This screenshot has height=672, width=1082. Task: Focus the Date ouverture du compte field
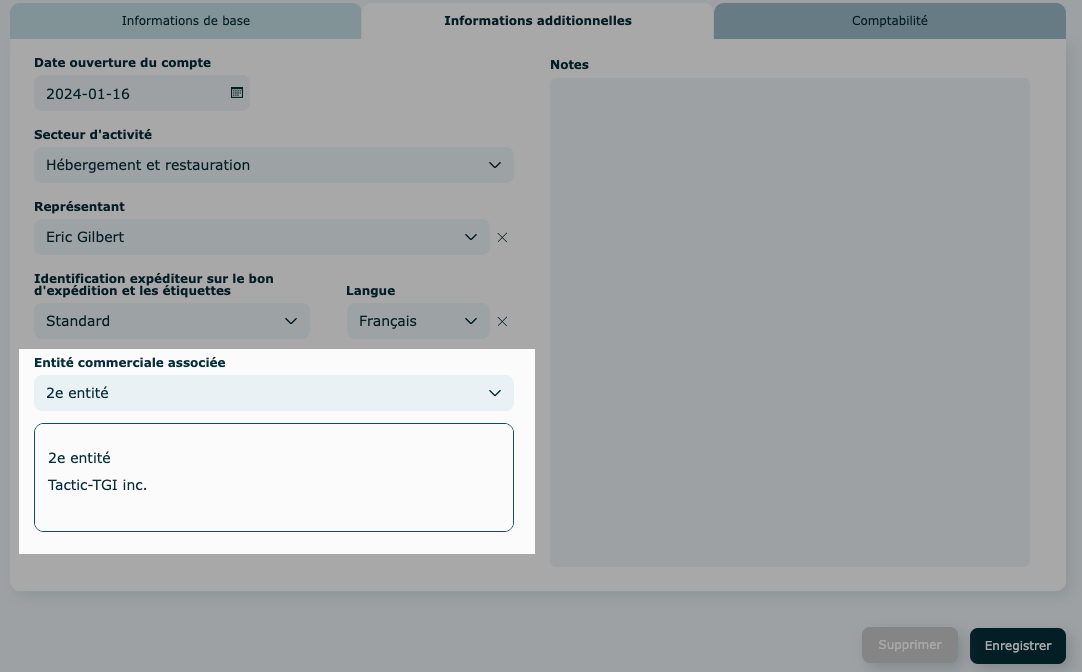pyautogui.click(x=130, y=94)
